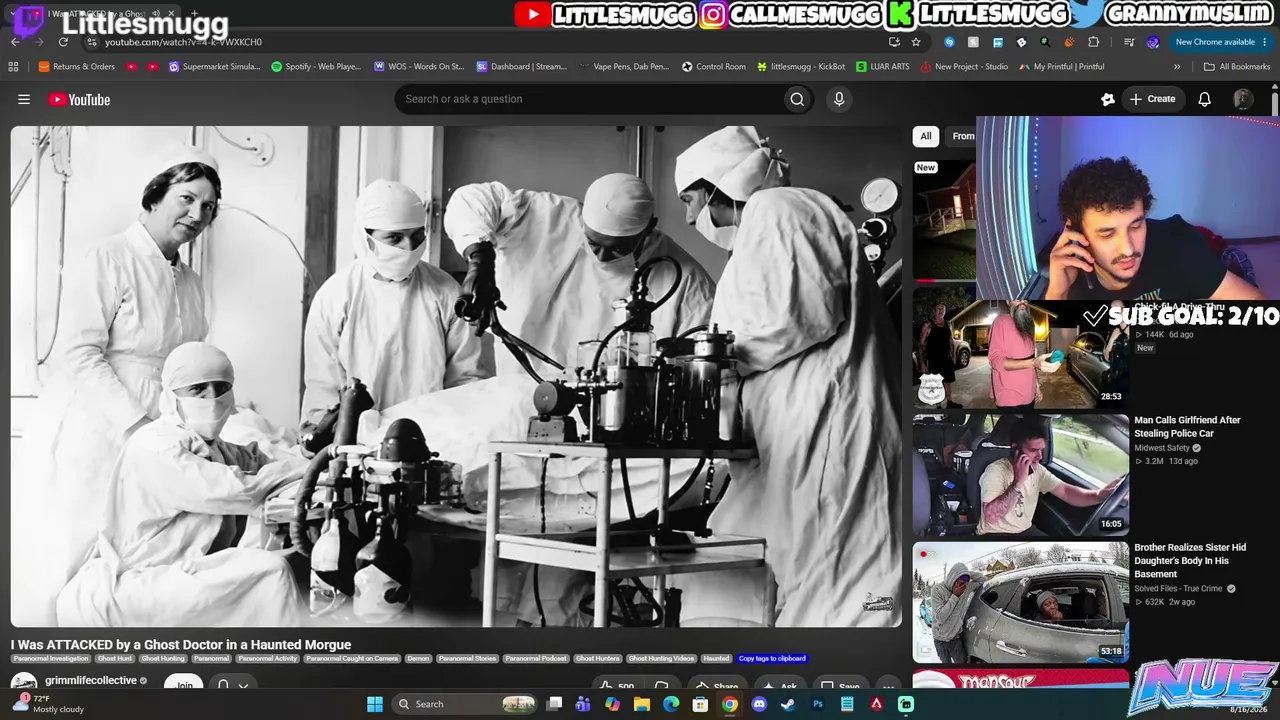Click the Ask AI sparkle icon beside Create
The image size is (1280, 720).
pos(1108,99)
